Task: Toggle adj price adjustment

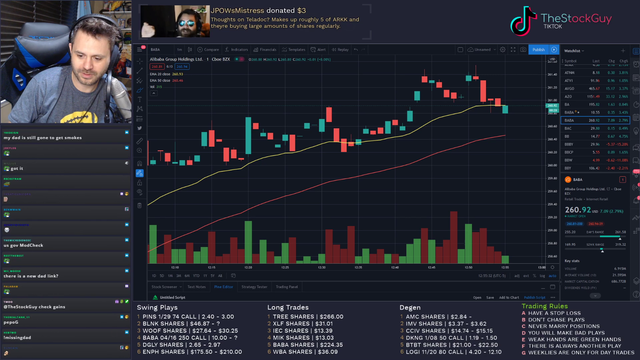Action: coord(517,276)
